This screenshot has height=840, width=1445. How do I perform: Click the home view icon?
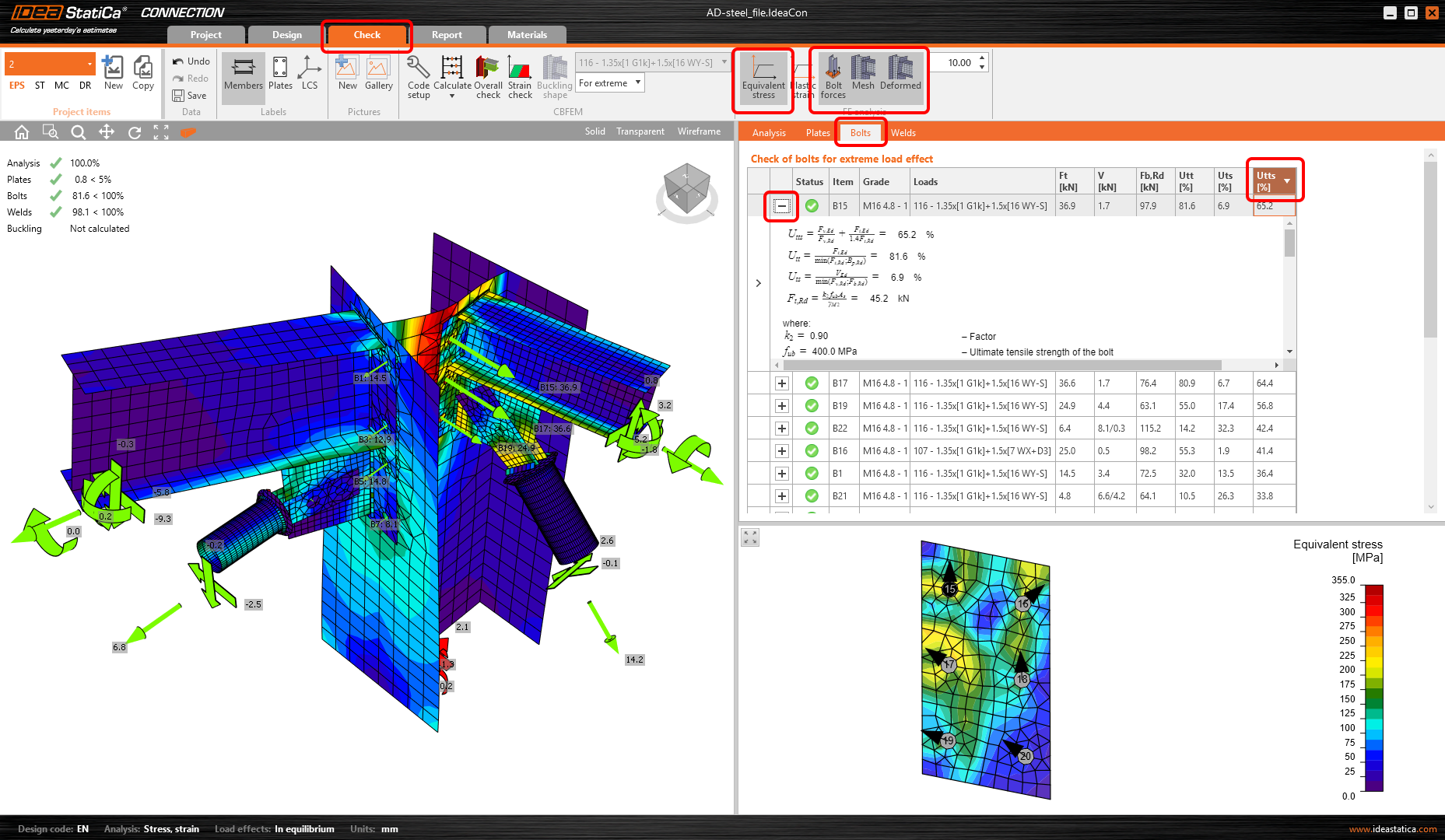[x=22, y=132]
